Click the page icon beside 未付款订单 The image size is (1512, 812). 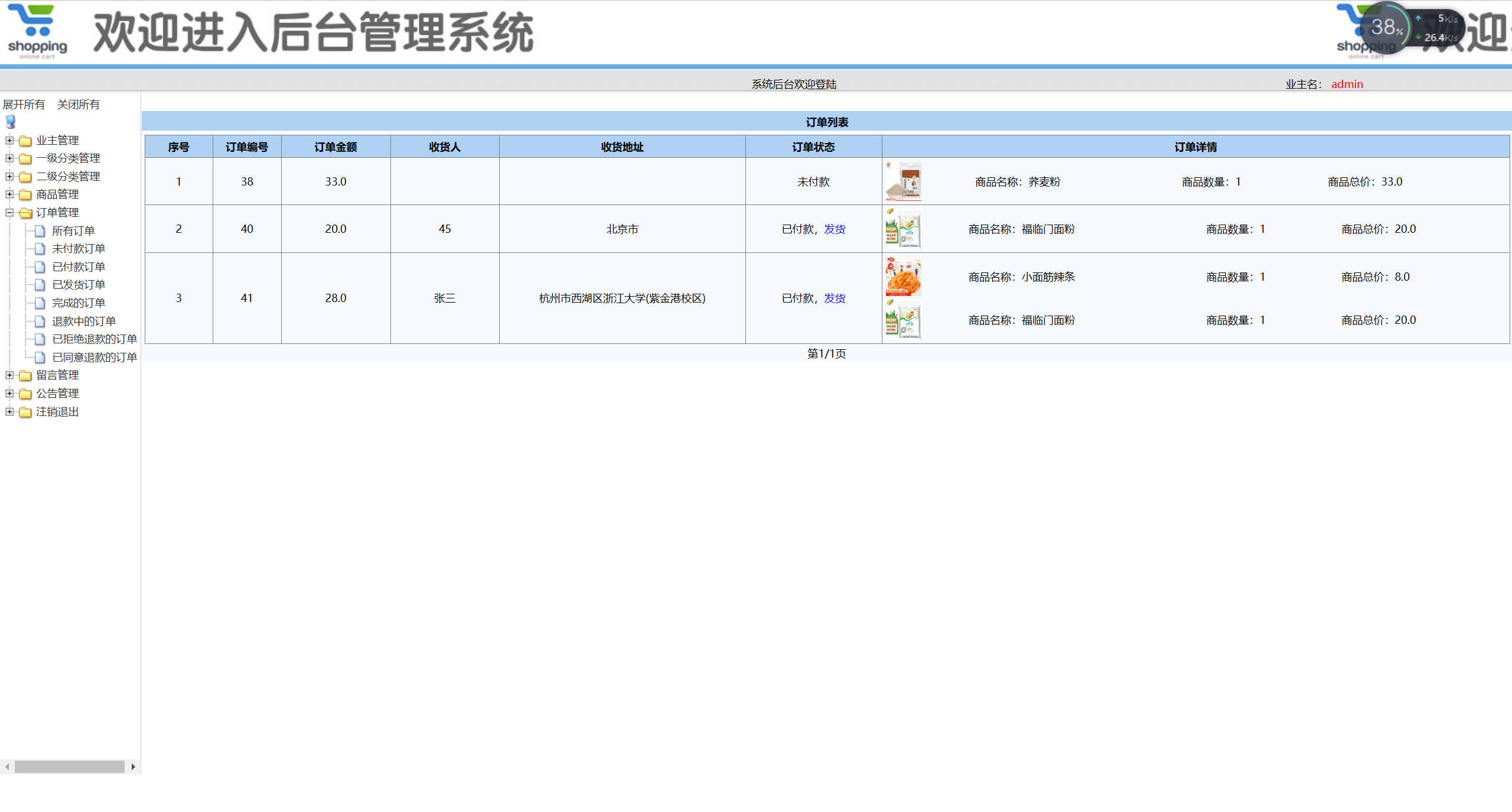pos(40,249)
